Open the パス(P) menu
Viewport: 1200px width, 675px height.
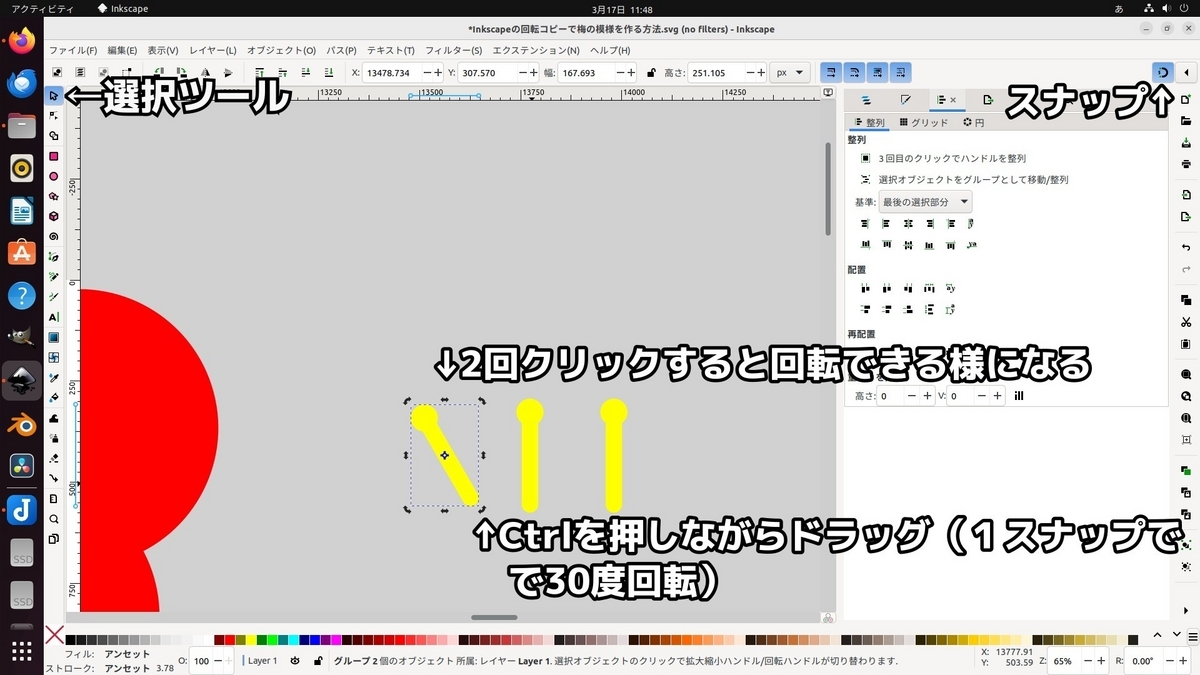(x=340, y=49)
